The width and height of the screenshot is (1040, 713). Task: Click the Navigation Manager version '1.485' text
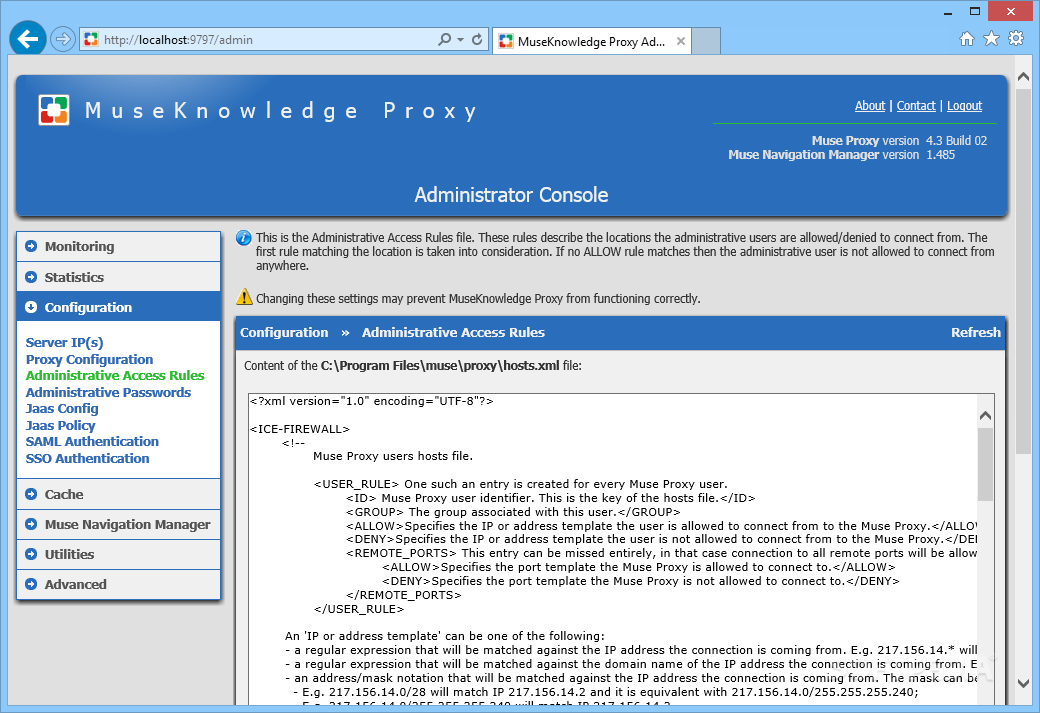tap(941, 155)
